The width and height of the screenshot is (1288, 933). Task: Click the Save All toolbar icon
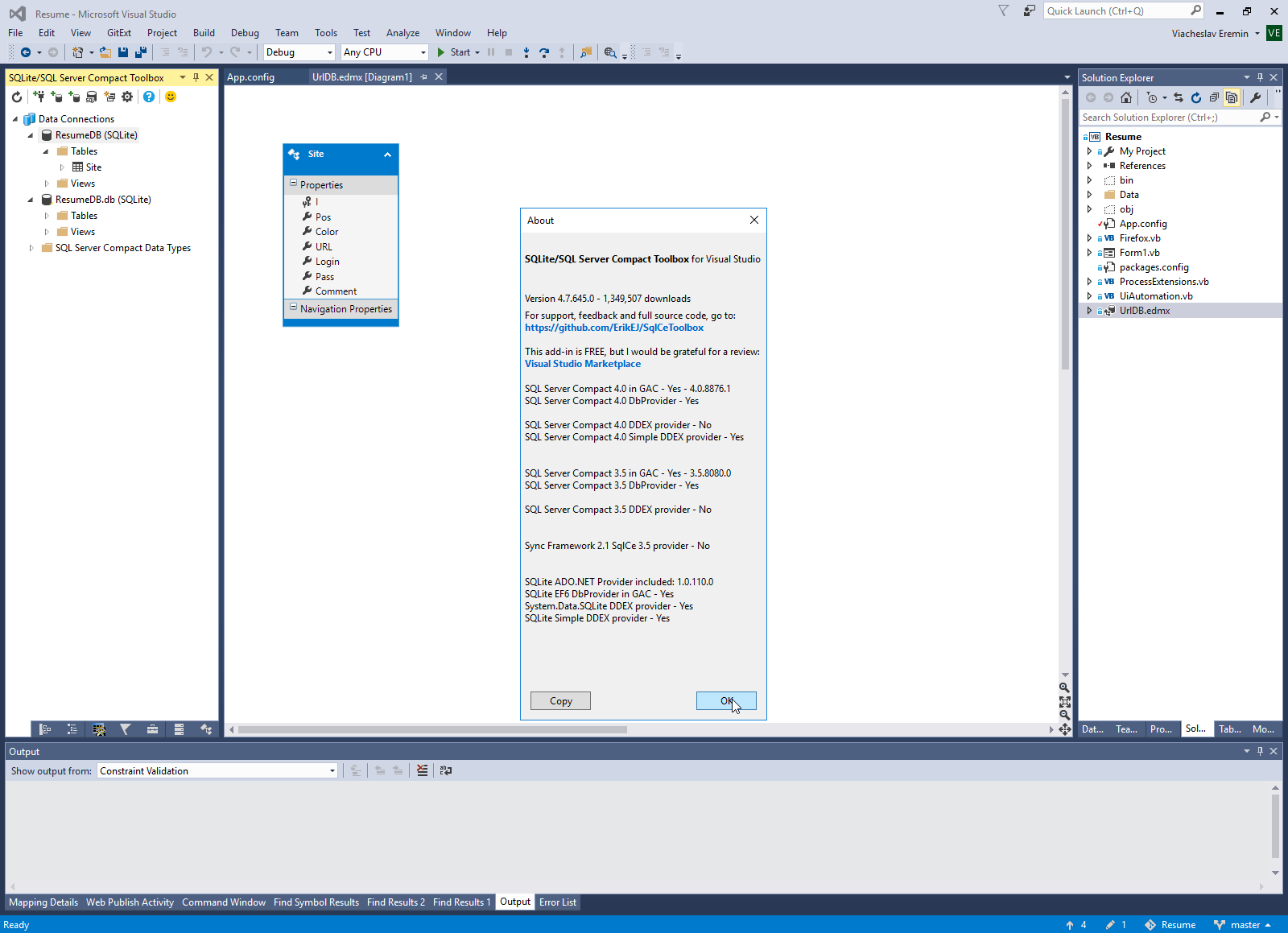pyautogui.click(x=141, y=52)
